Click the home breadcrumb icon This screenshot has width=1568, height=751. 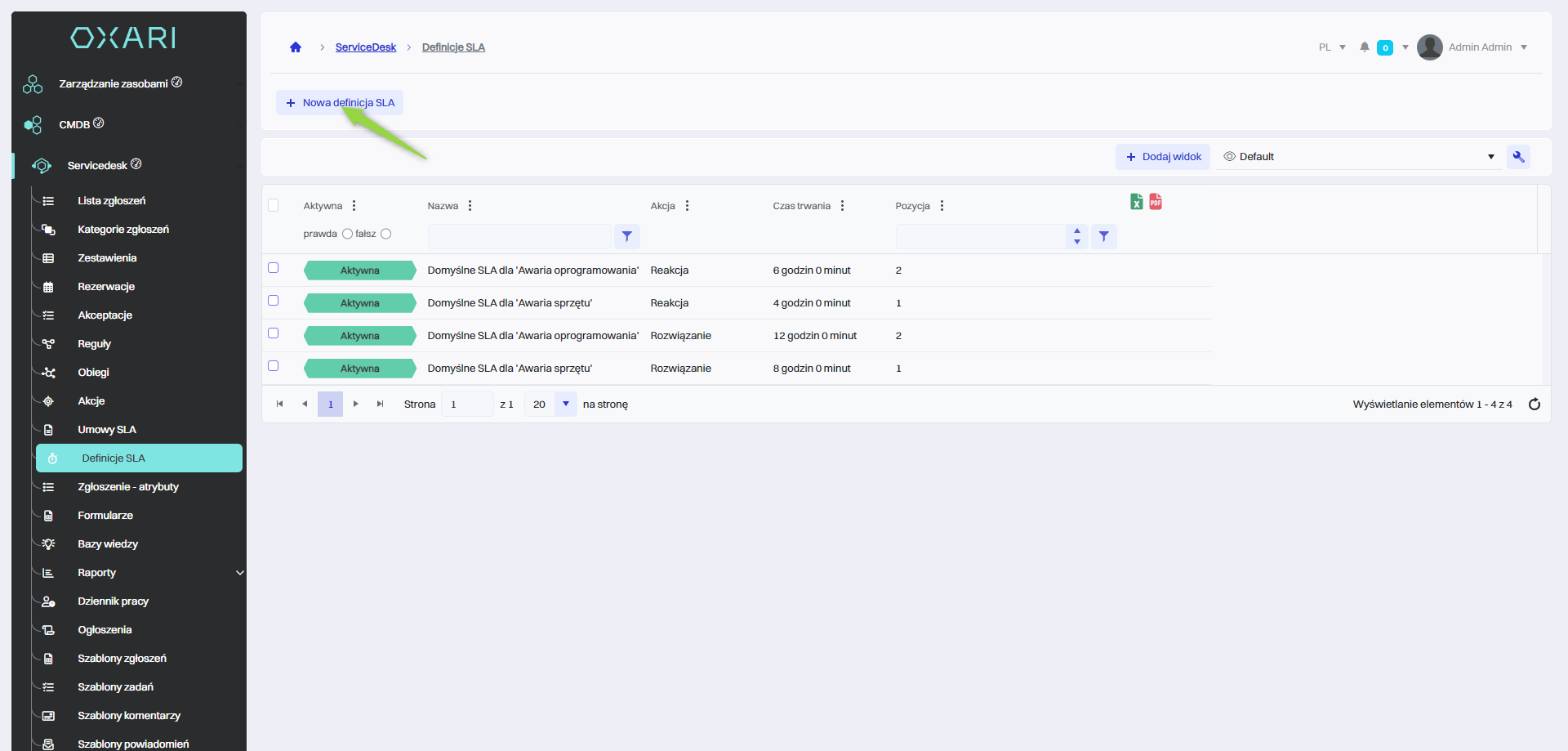coord(296,47)
